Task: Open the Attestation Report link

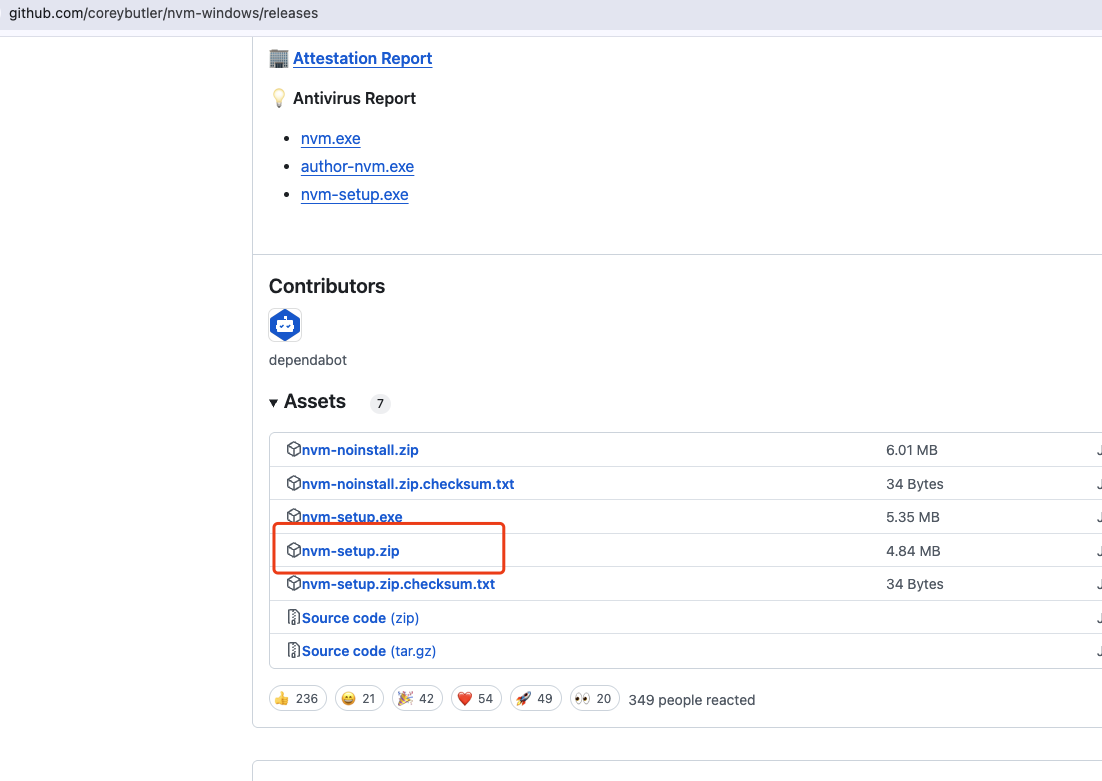Action: click(x=362, y=58)
